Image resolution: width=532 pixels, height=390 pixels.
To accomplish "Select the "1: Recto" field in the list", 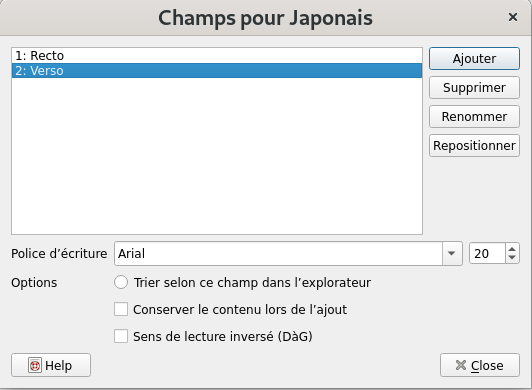I will (x=217, y=55).
